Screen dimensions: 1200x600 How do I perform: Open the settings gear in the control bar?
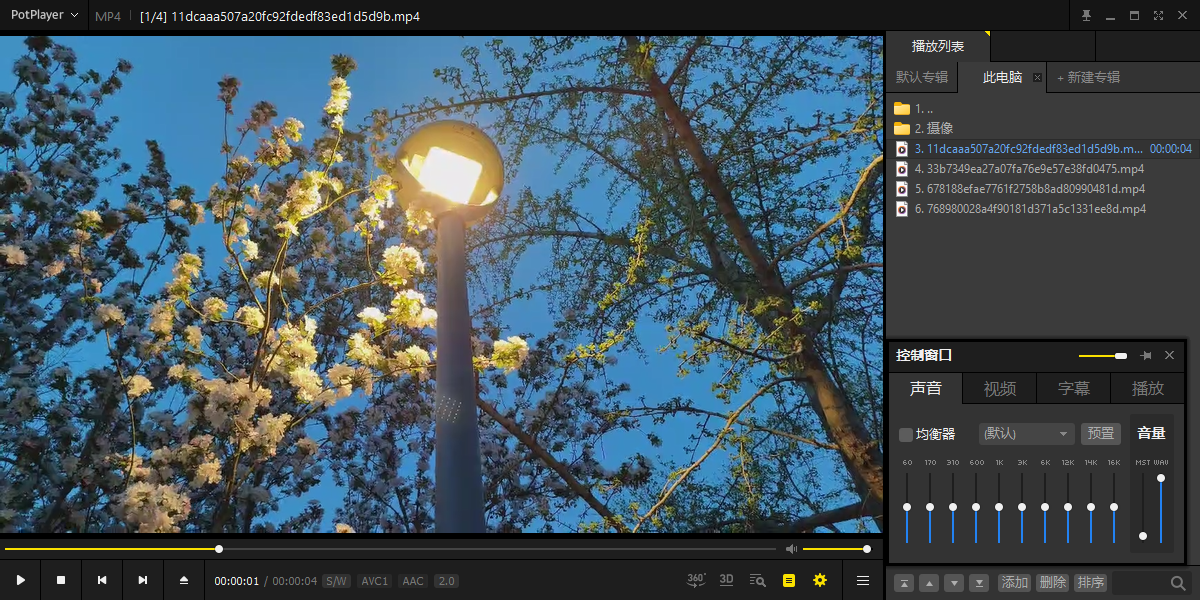click(x=820, y=580)
